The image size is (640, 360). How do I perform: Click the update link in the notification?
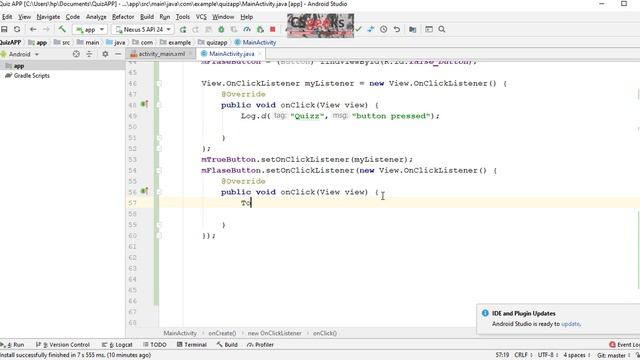tap(570, 324)
